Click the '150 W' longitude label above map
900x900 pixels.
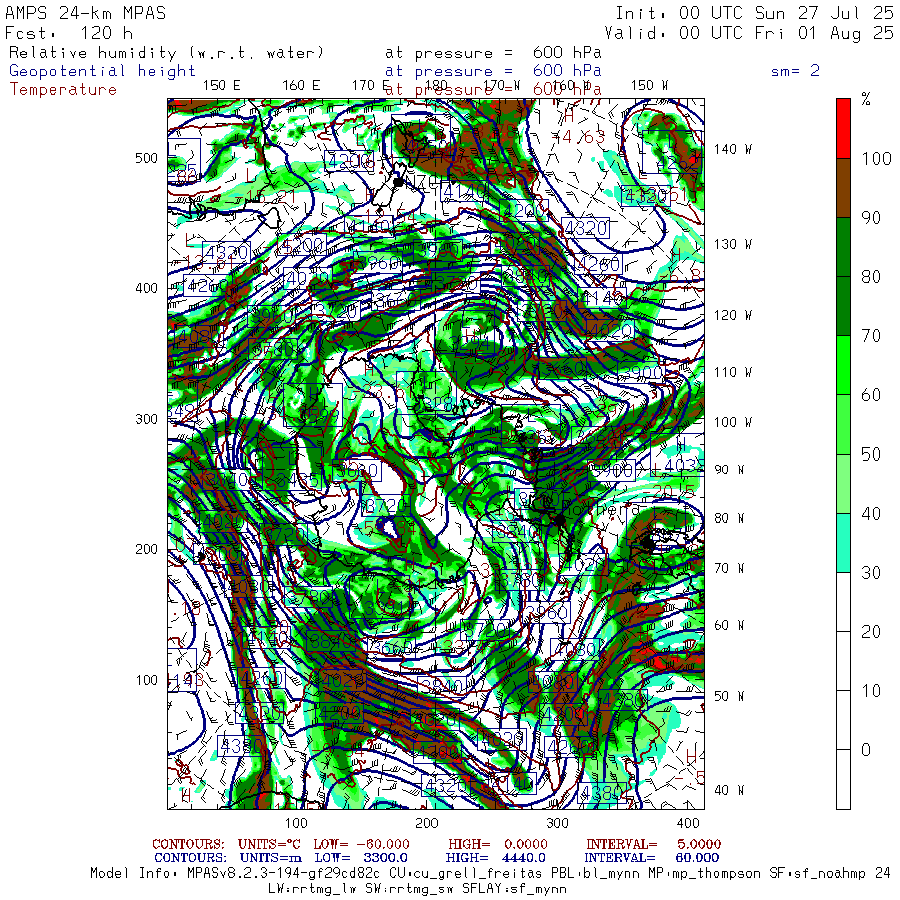[649, 86]
